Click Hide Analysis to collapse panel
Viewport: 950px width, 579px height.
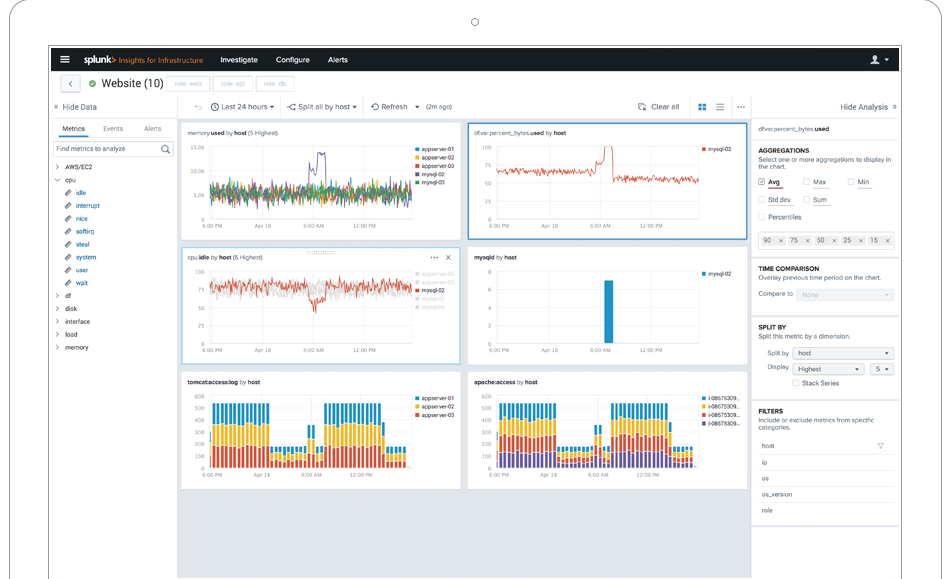tap(868, 107)
